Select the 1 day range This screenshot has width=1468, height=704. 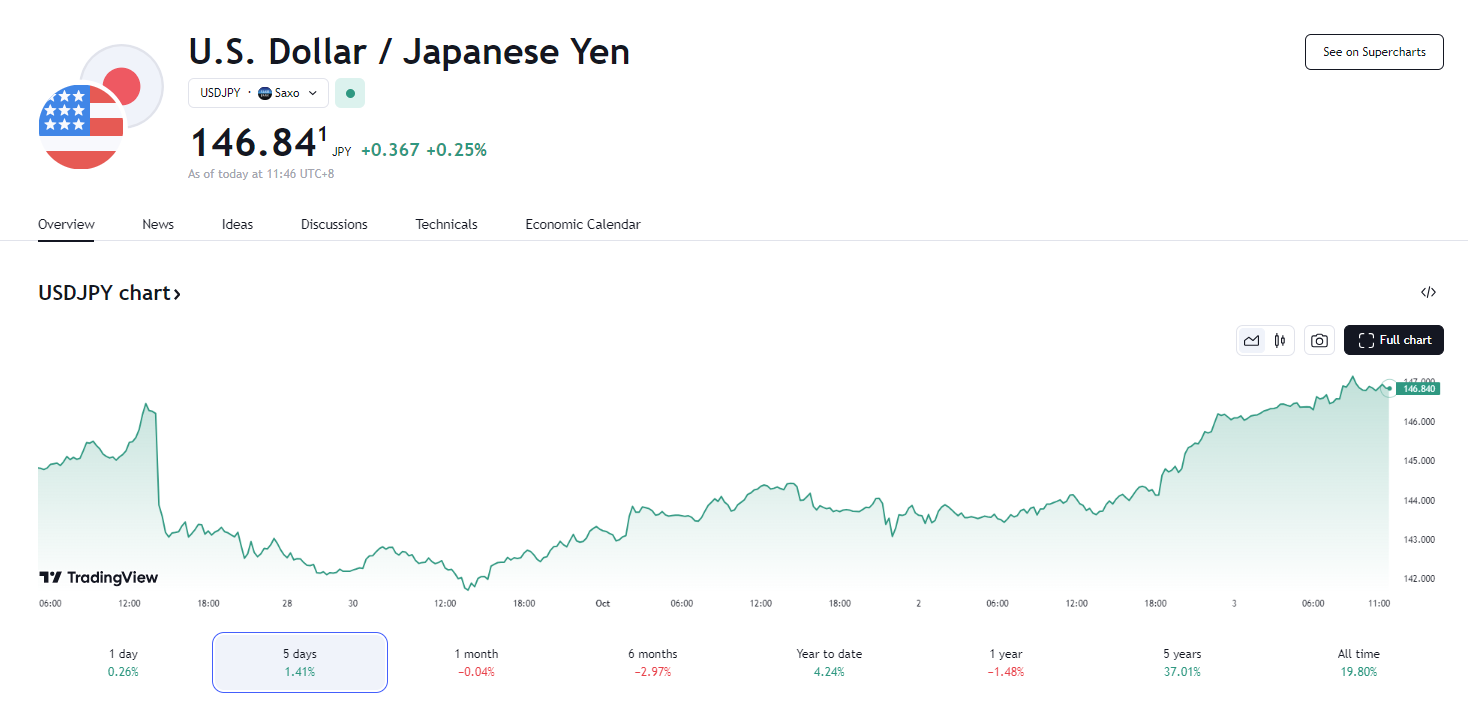(122, 661)
